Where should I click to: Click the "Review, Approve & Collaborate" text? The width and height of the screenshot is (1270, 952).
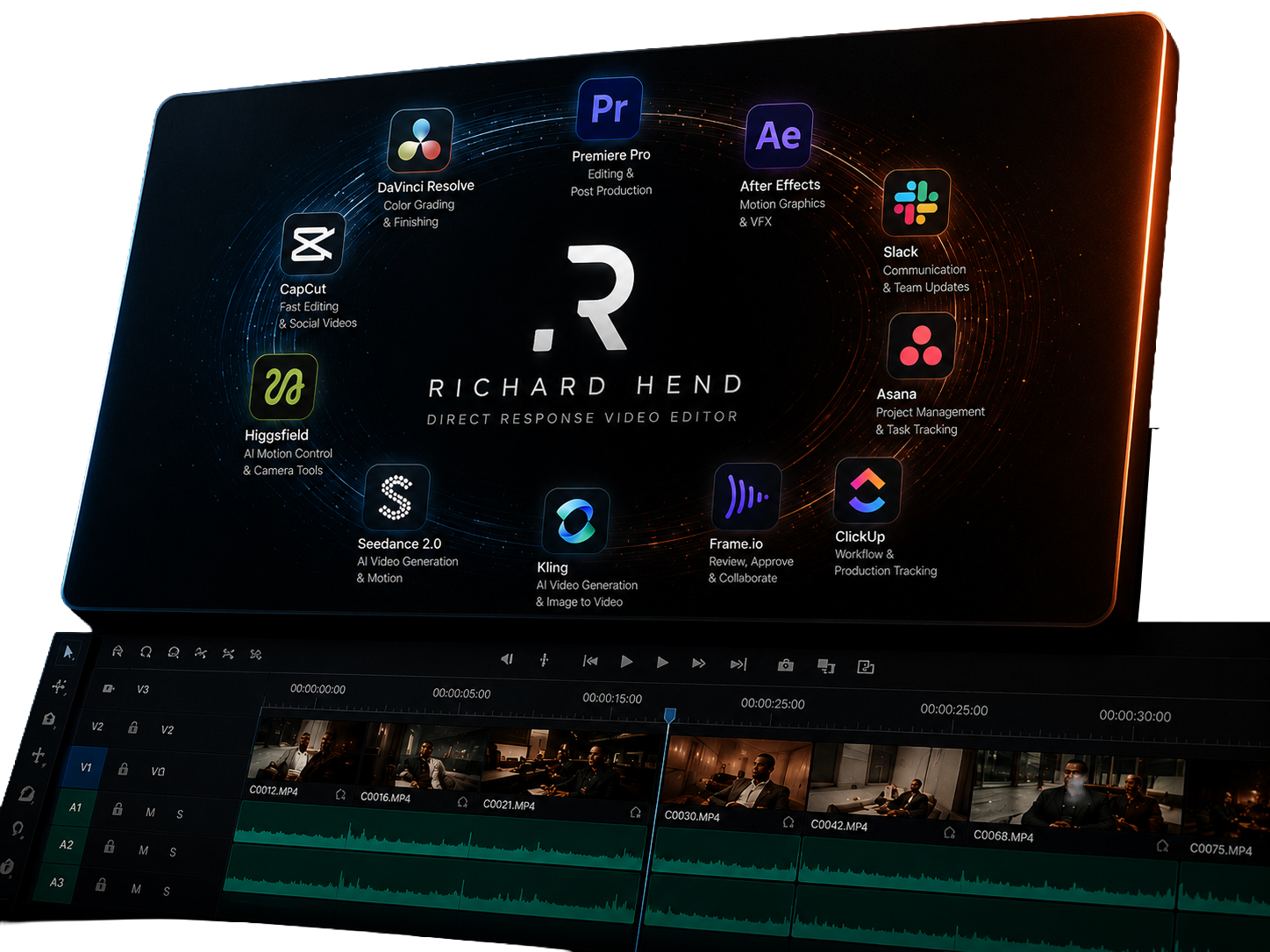tap(751, 570)
